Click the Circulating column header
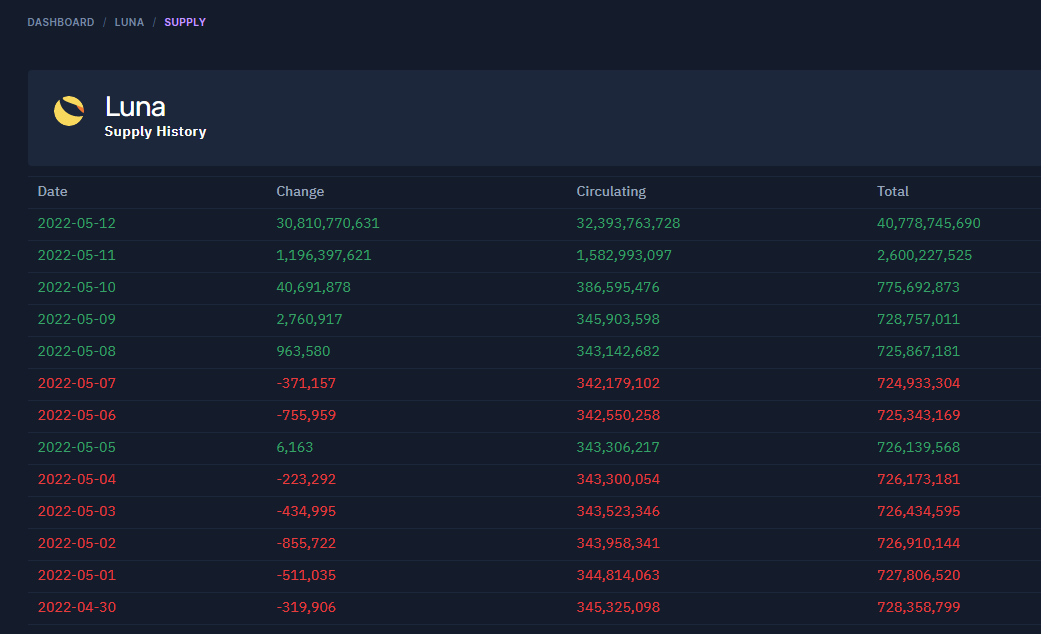This screenshot has height=634, width=1041. 611,191
